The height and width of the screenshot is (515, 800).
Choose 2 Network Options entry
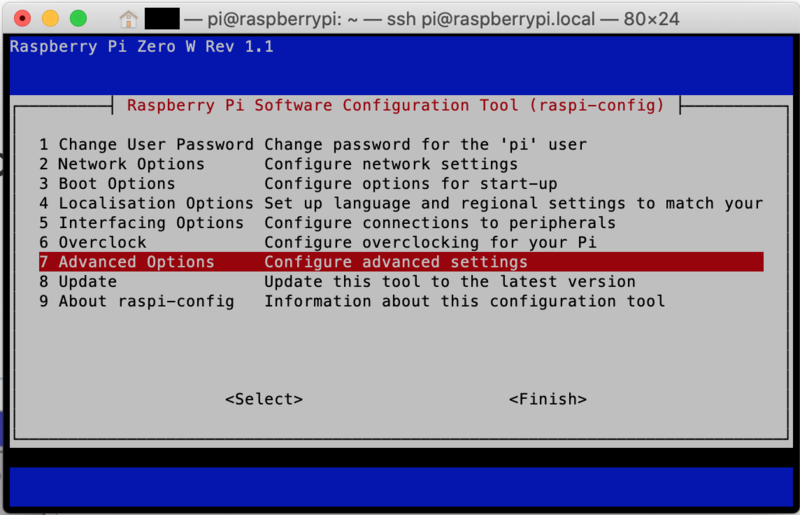click(401, 164)
